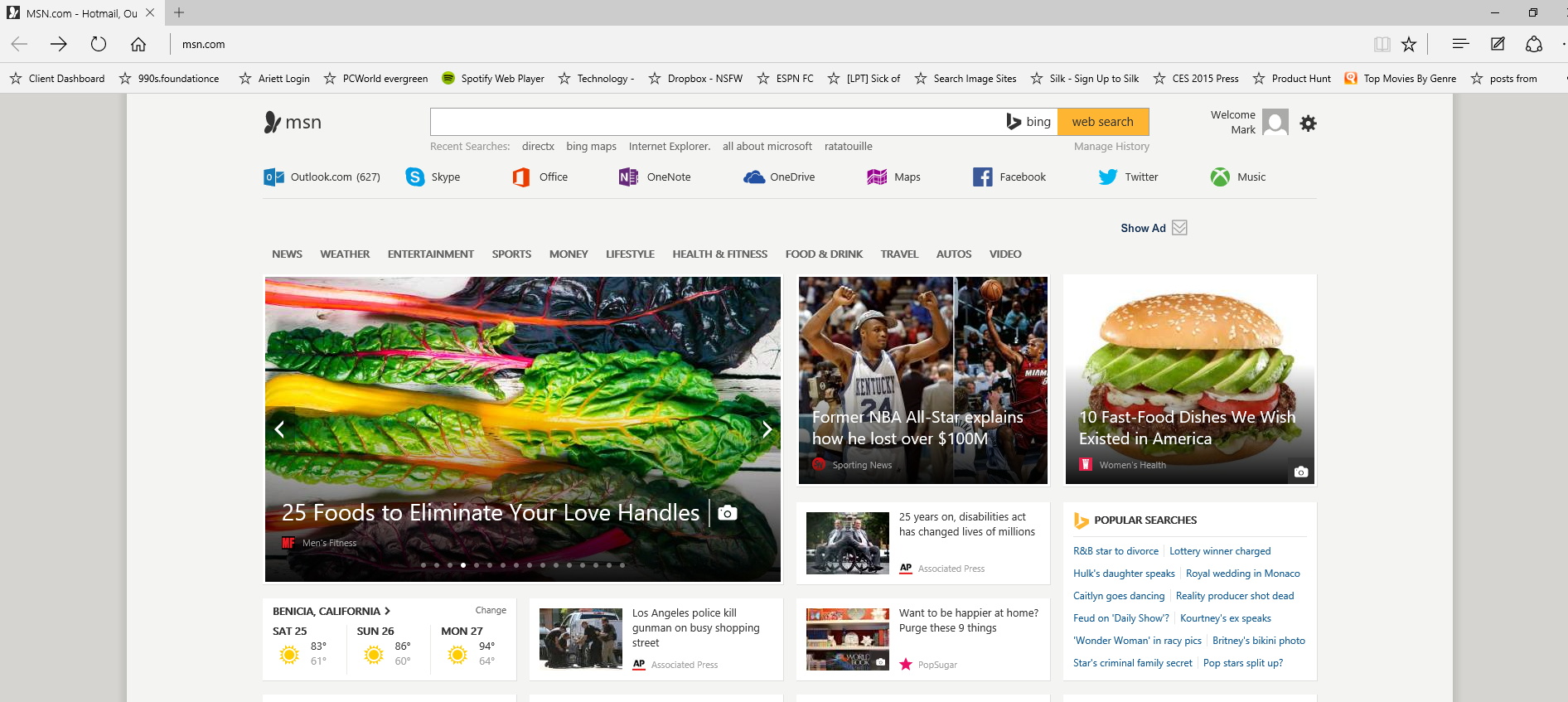Image resolution: width=1568 pixels, height=702 pixels.
Task: Click Show Ad envelope icon
Action: click(1179, 228)
